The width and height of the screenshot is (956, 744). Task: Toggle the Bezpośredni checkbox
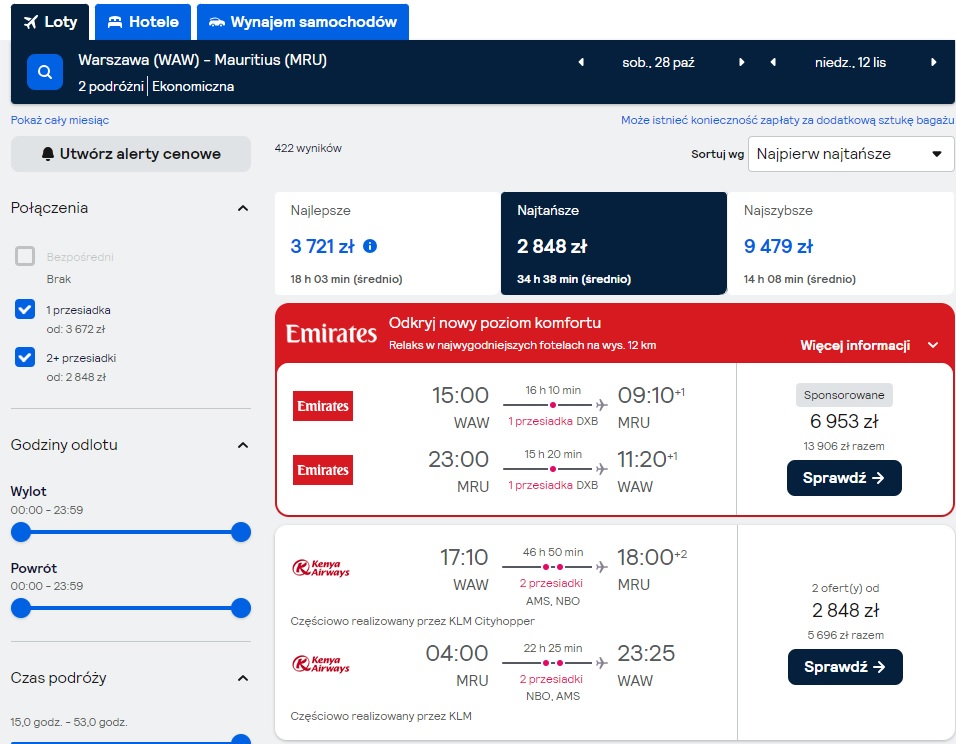[25, 256]
